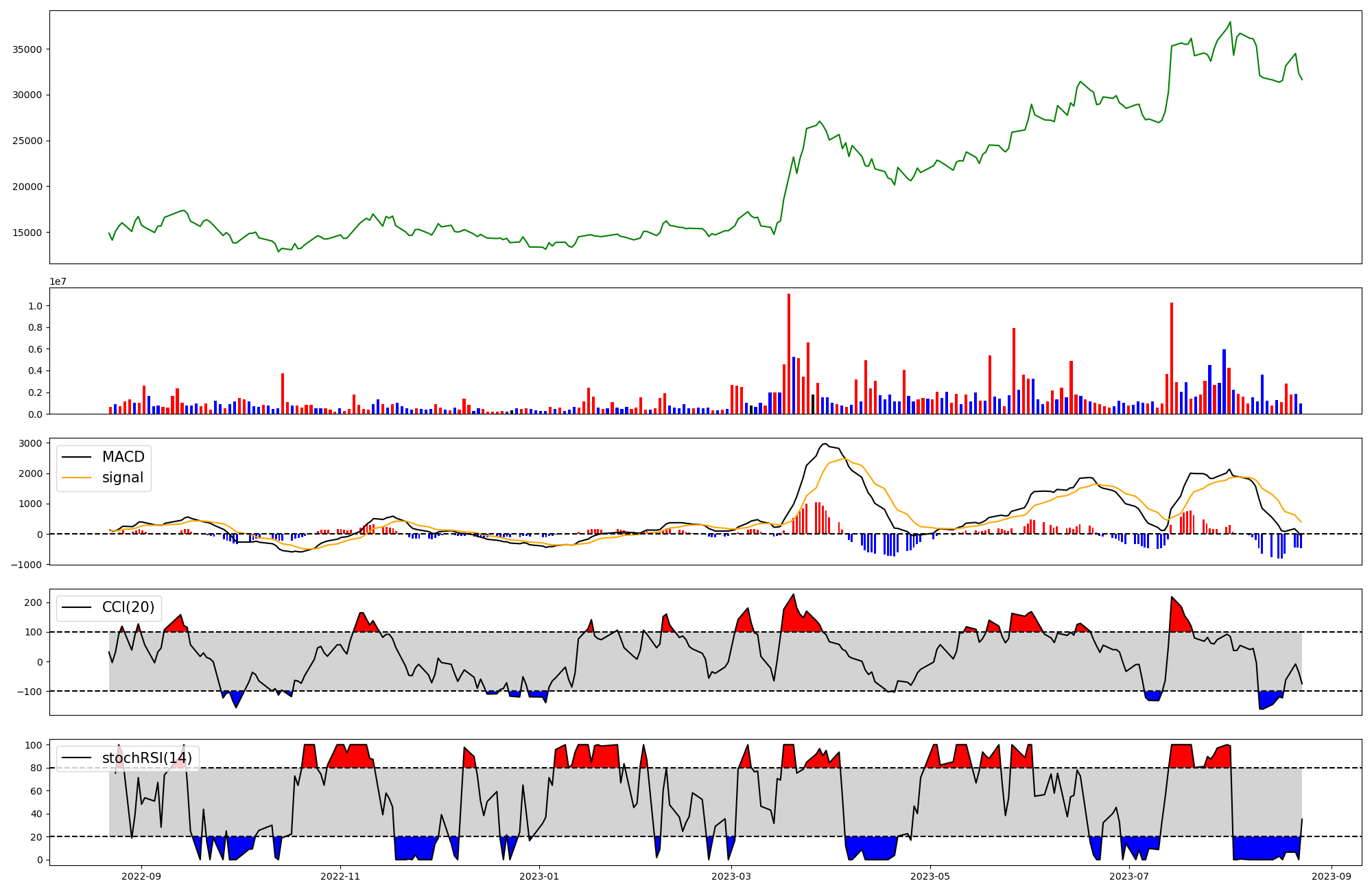Click the tallest red volume bar
The width and height of the screenshot is (1372, 892).
(x=789, y=354)
